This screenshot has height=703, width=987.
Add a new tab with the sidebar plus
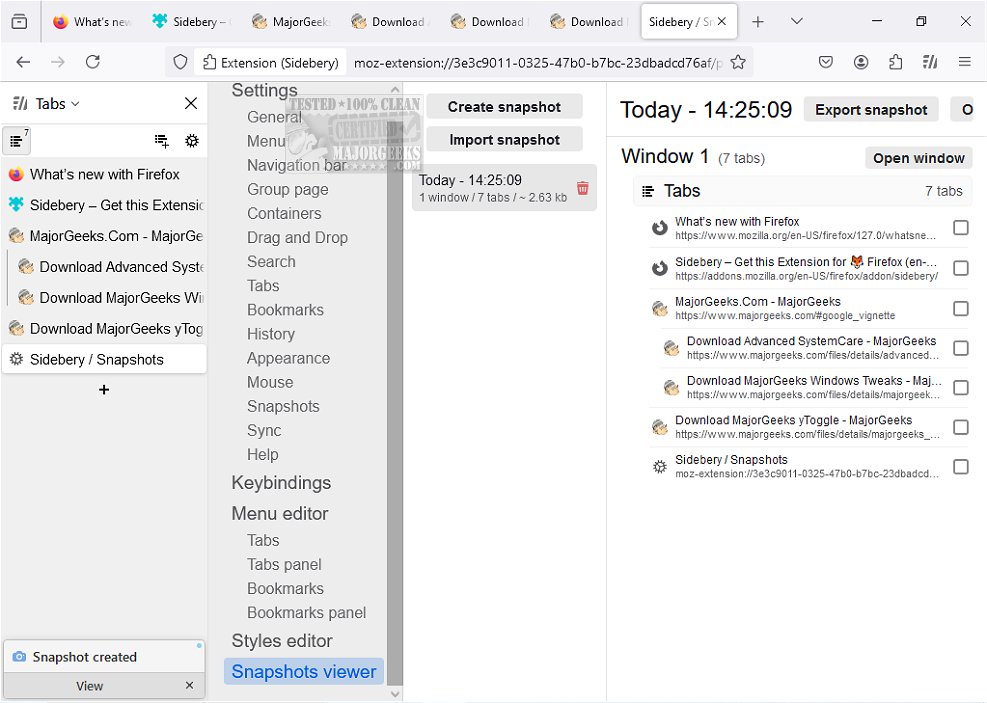104,390
